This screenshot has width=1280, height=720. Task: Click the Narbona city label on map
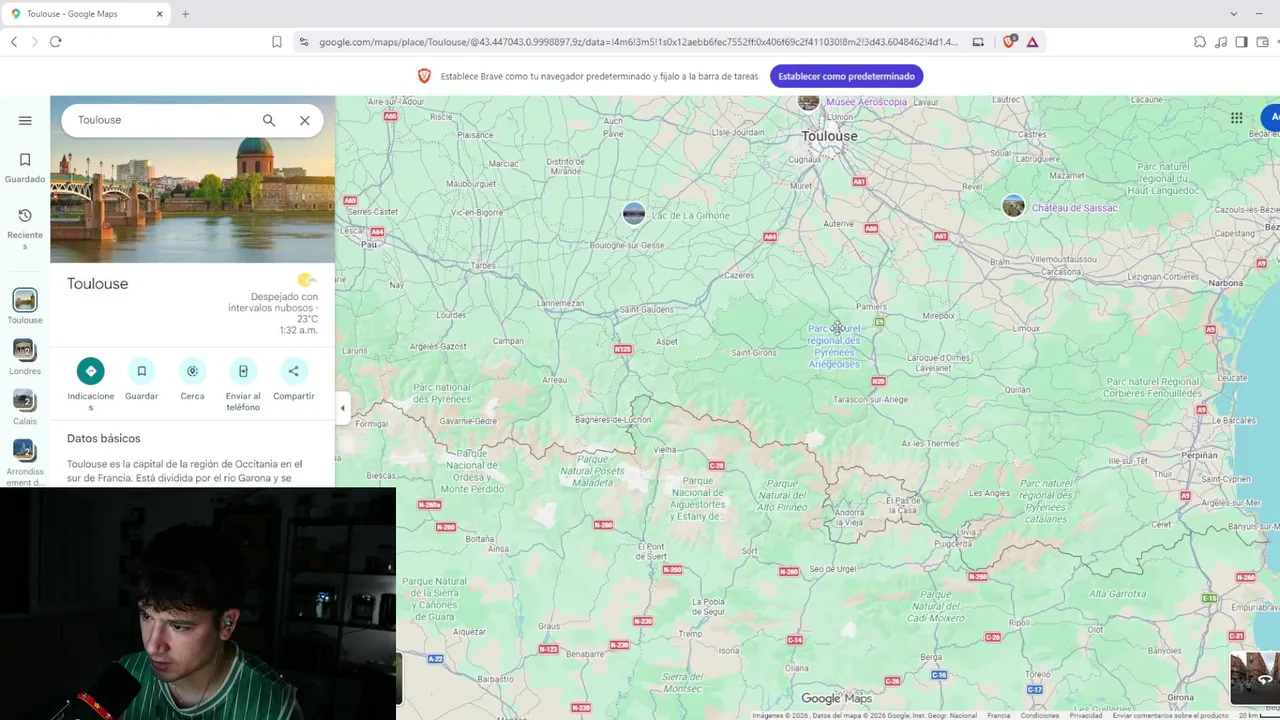(x=1226, y=283)
